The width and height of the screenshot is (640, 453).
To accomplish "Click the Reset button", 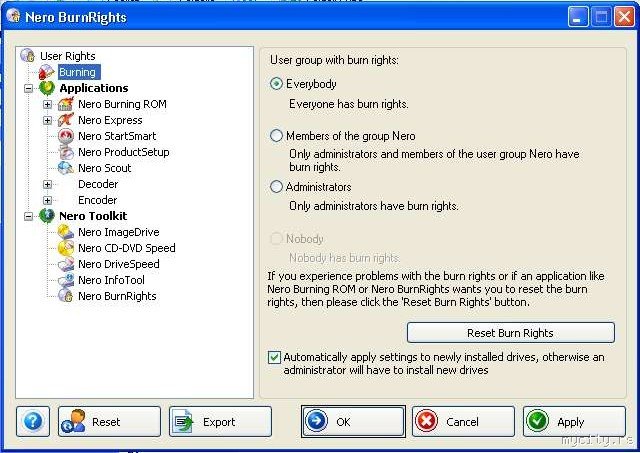I will coord(109,422).
